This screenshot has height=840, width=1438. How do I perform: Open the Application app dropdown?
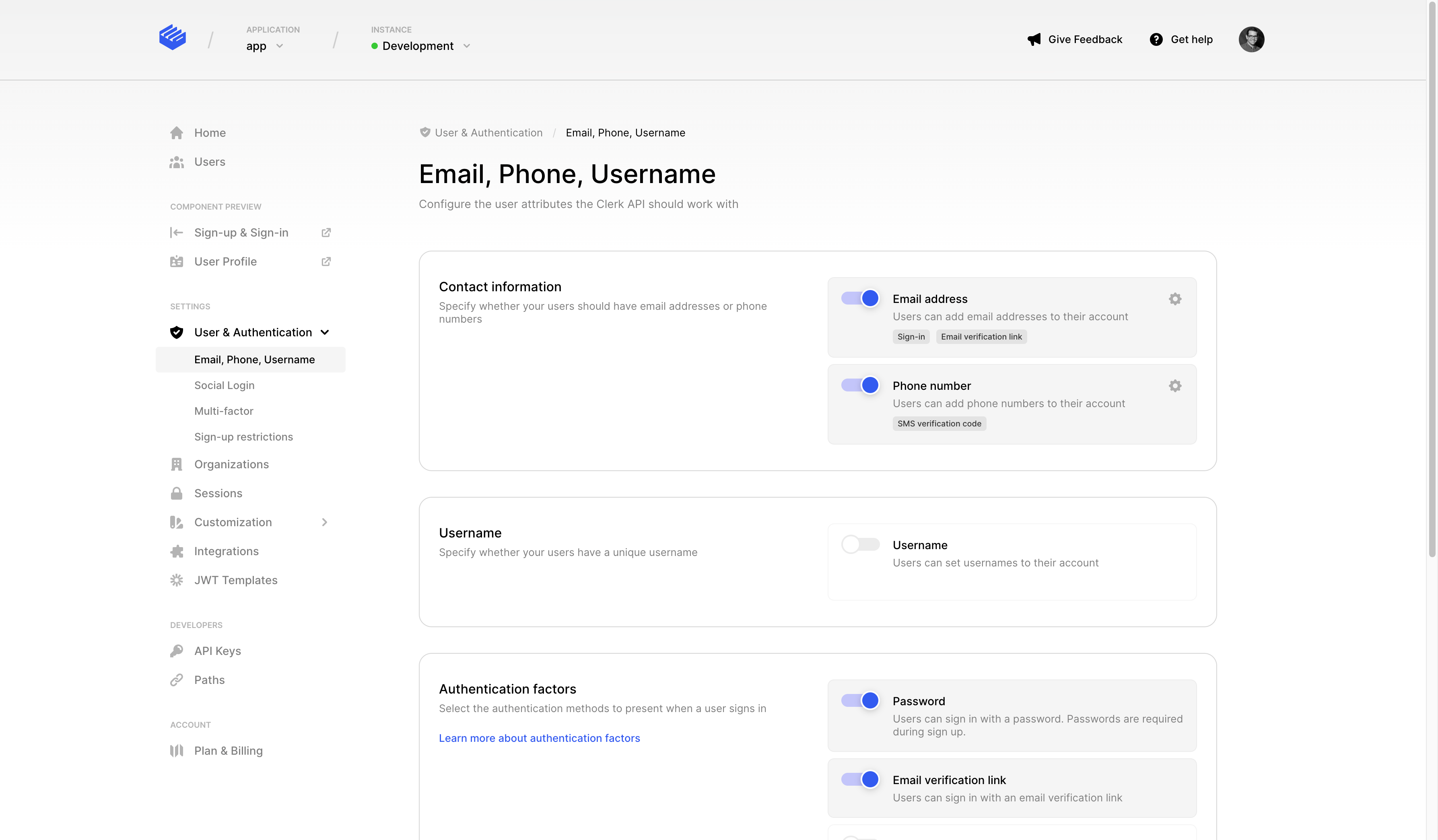click(265, 46)
